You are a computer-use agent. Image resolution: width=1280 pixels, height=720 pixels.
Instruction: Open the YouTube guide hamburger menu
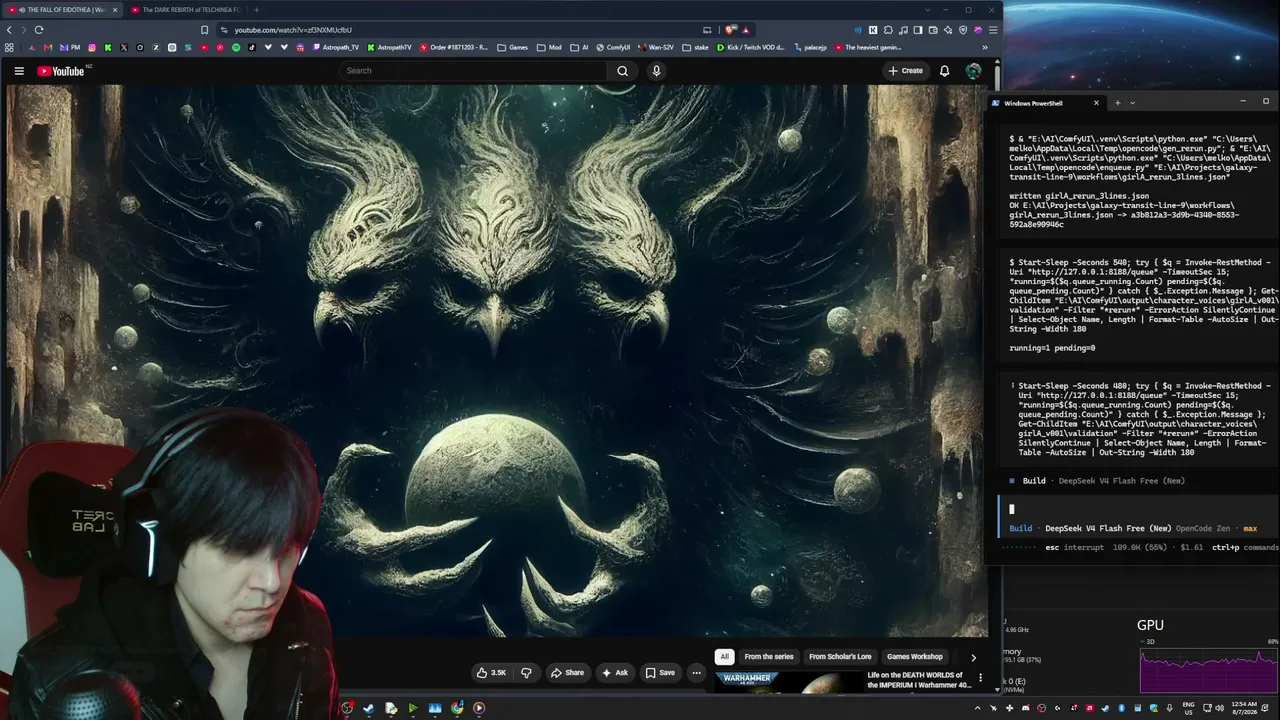(x=19, y=71)
